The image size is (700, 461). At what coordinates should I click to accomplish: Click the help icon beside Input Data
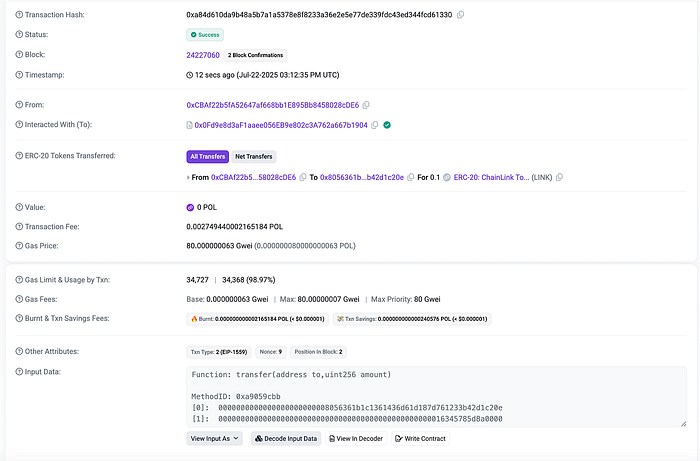[17, 372]
